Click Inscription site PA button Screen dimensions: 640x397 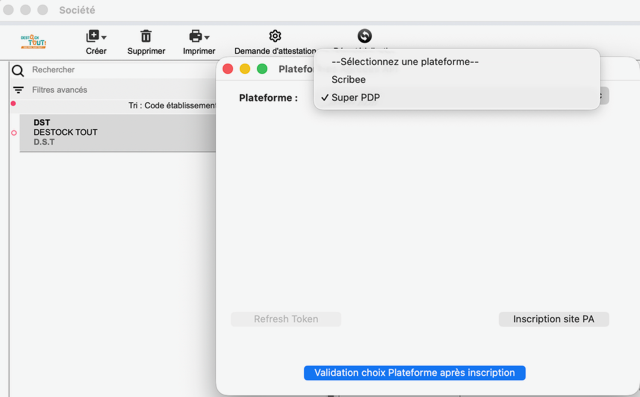click(x=553, y=319)
